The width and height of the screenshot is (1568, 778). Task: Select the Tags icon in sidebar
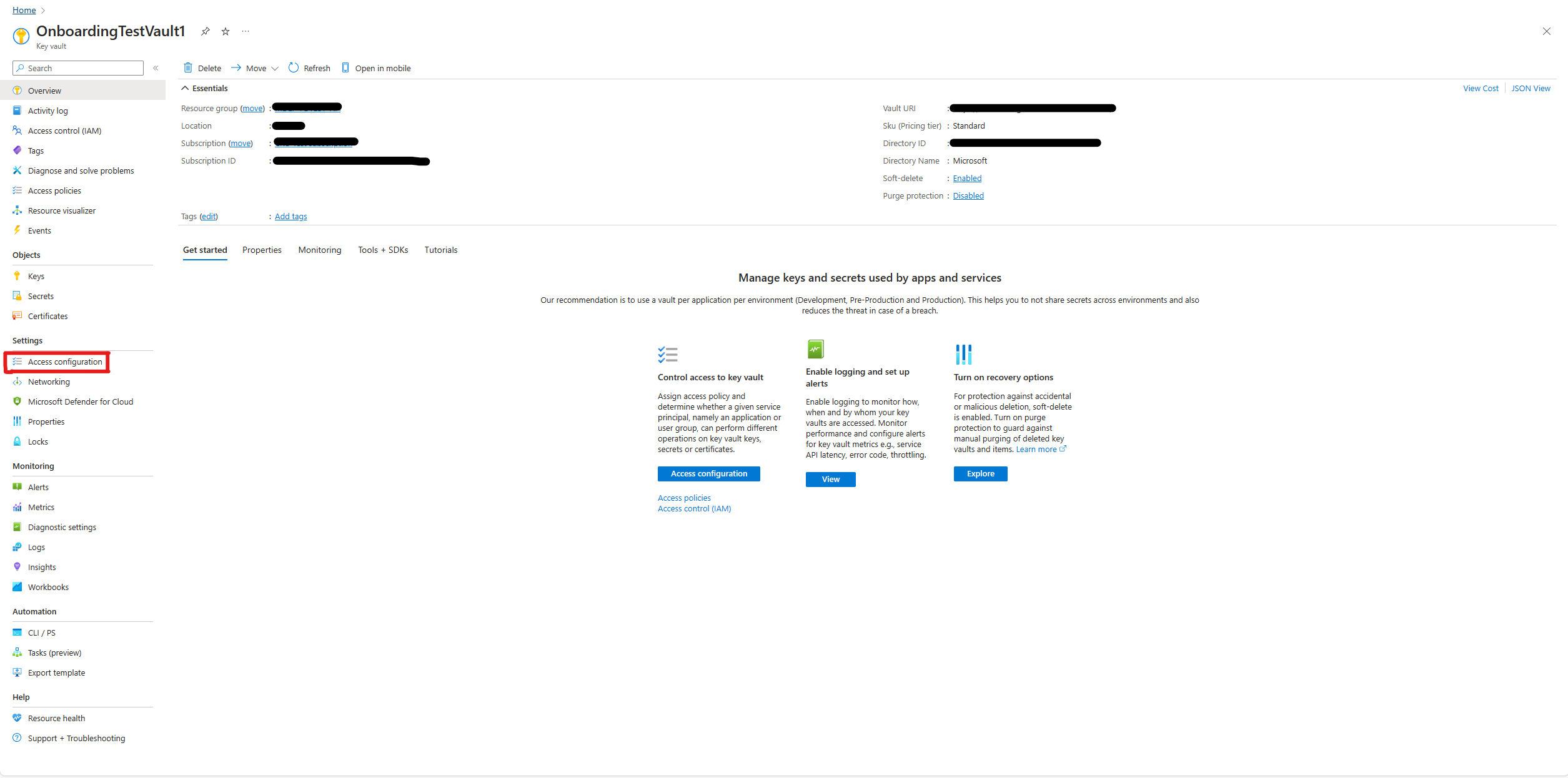[x=18, y=150]
